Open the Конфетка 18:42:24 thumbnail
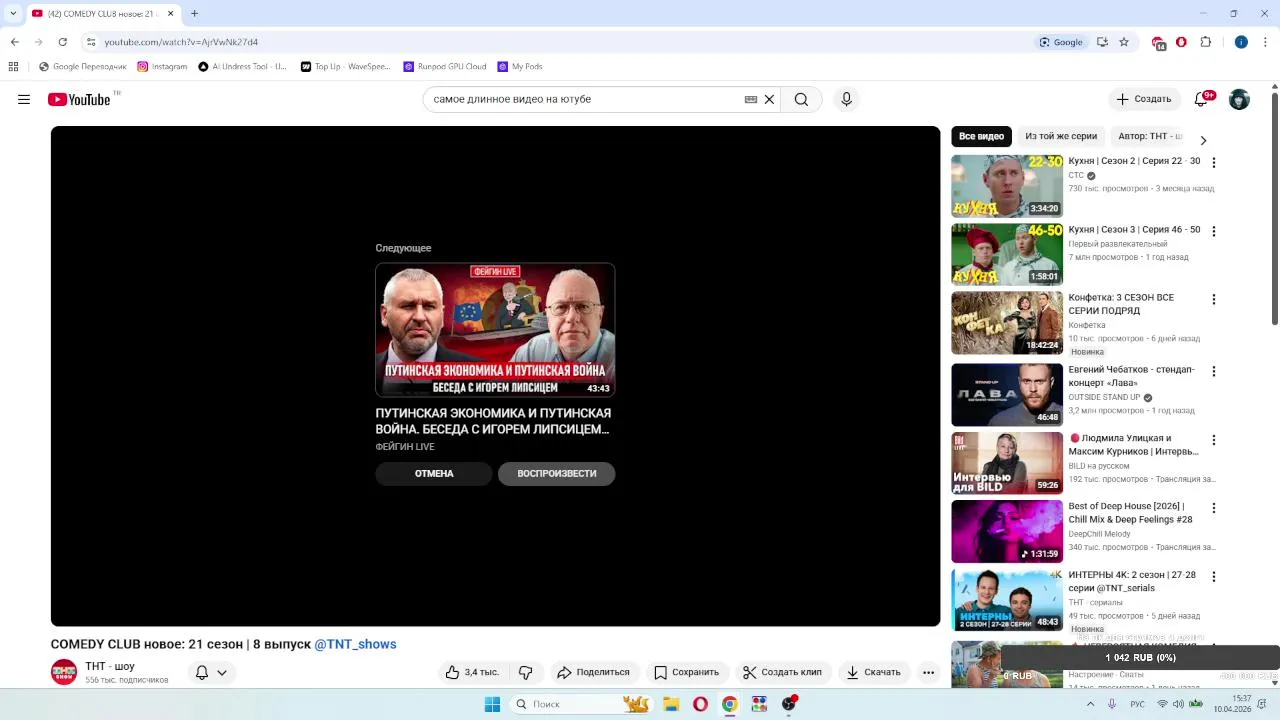Image resolution: width=1280 pixels, height=720 pixels. tap(1007, 323)
